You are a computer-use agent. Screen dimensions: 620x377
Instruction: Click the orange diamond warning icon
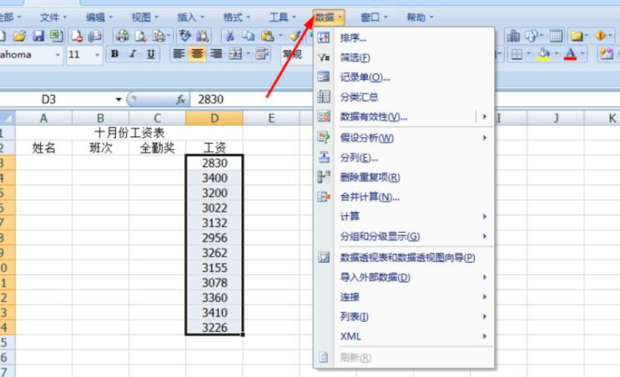coord(601,36)
